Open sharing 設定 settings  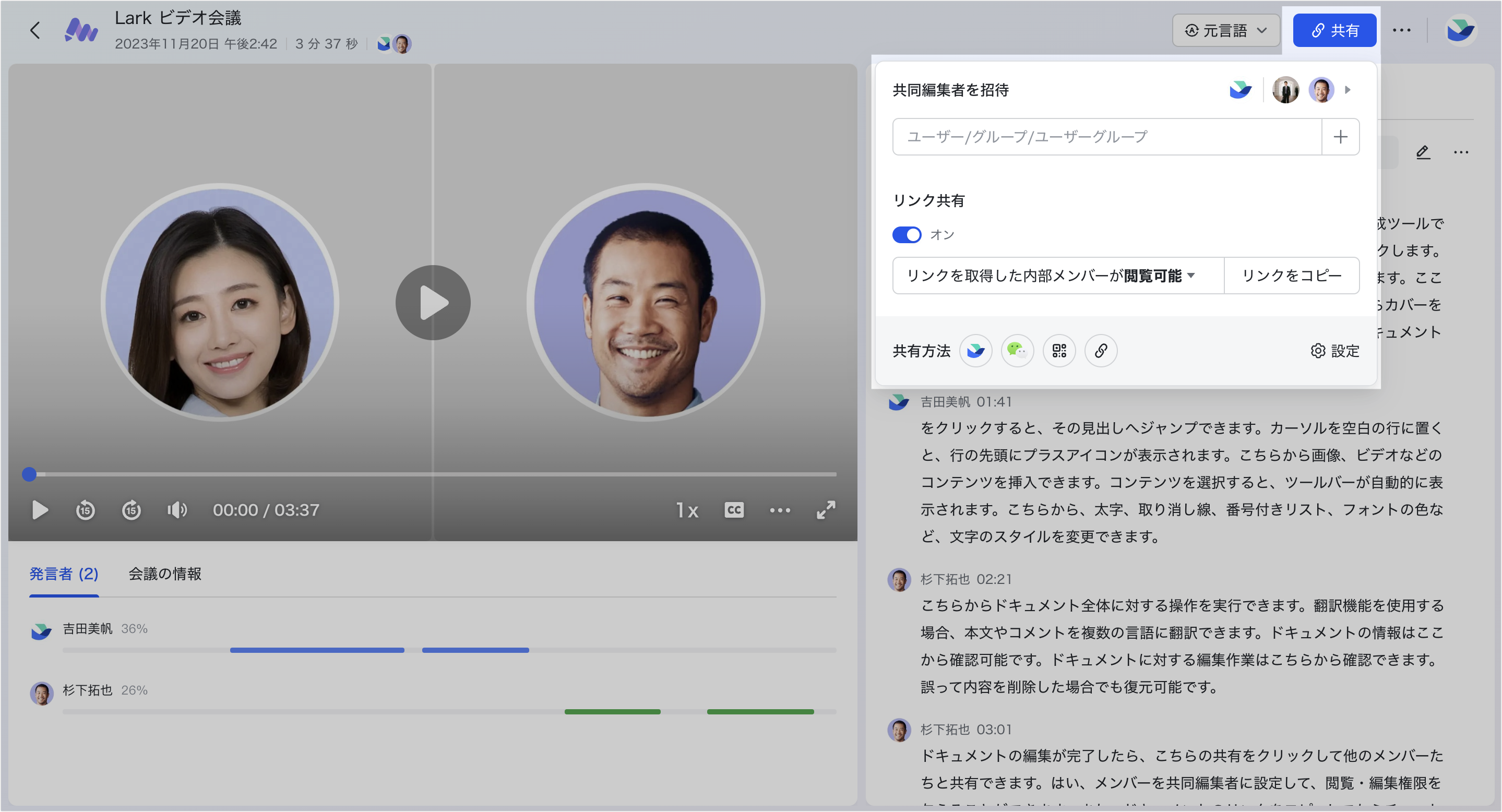pos(1334,351)
